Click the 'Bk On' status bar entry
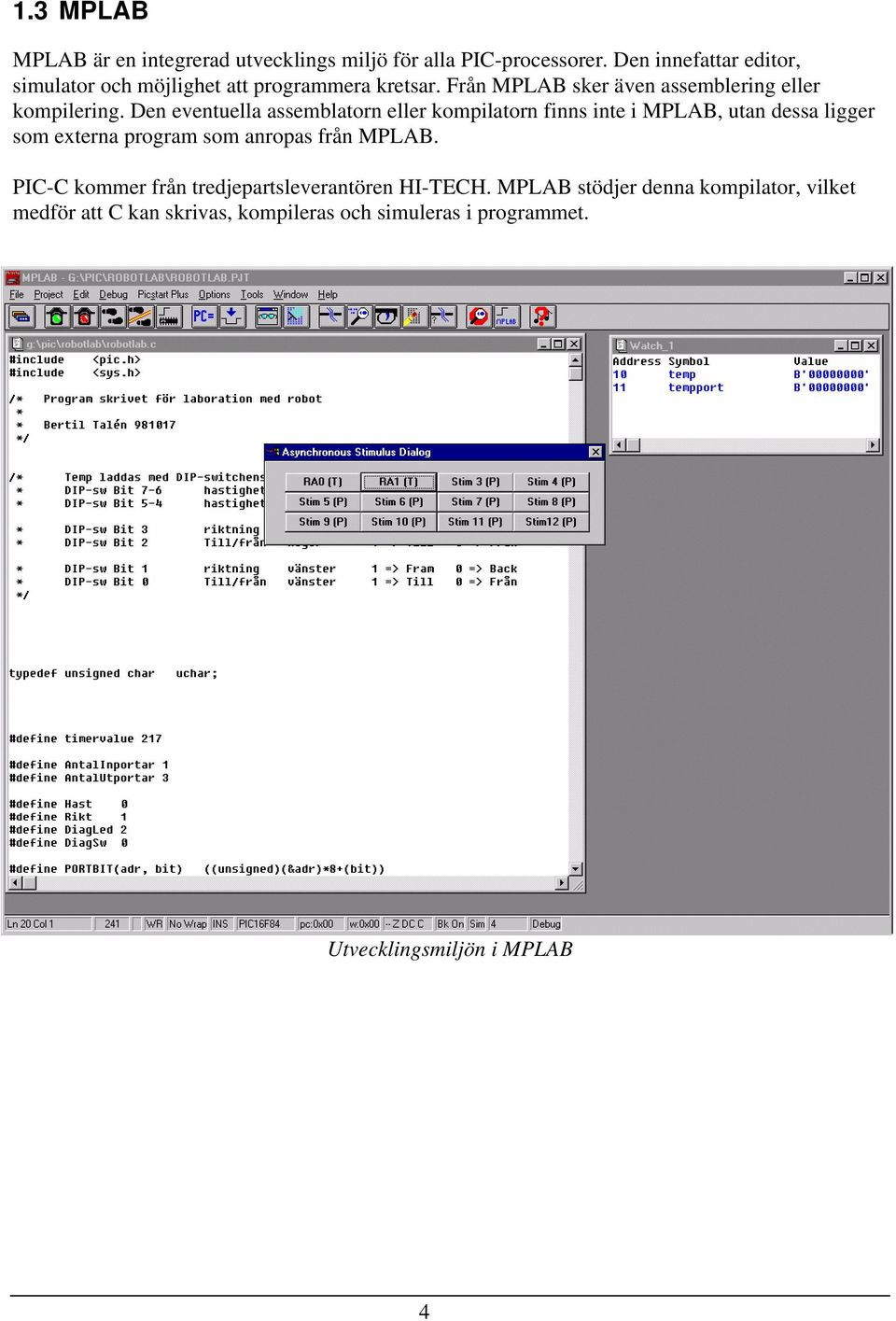The width and height of the screenshot is (896, 1321). pyautogui.click(x=451, y=924)
